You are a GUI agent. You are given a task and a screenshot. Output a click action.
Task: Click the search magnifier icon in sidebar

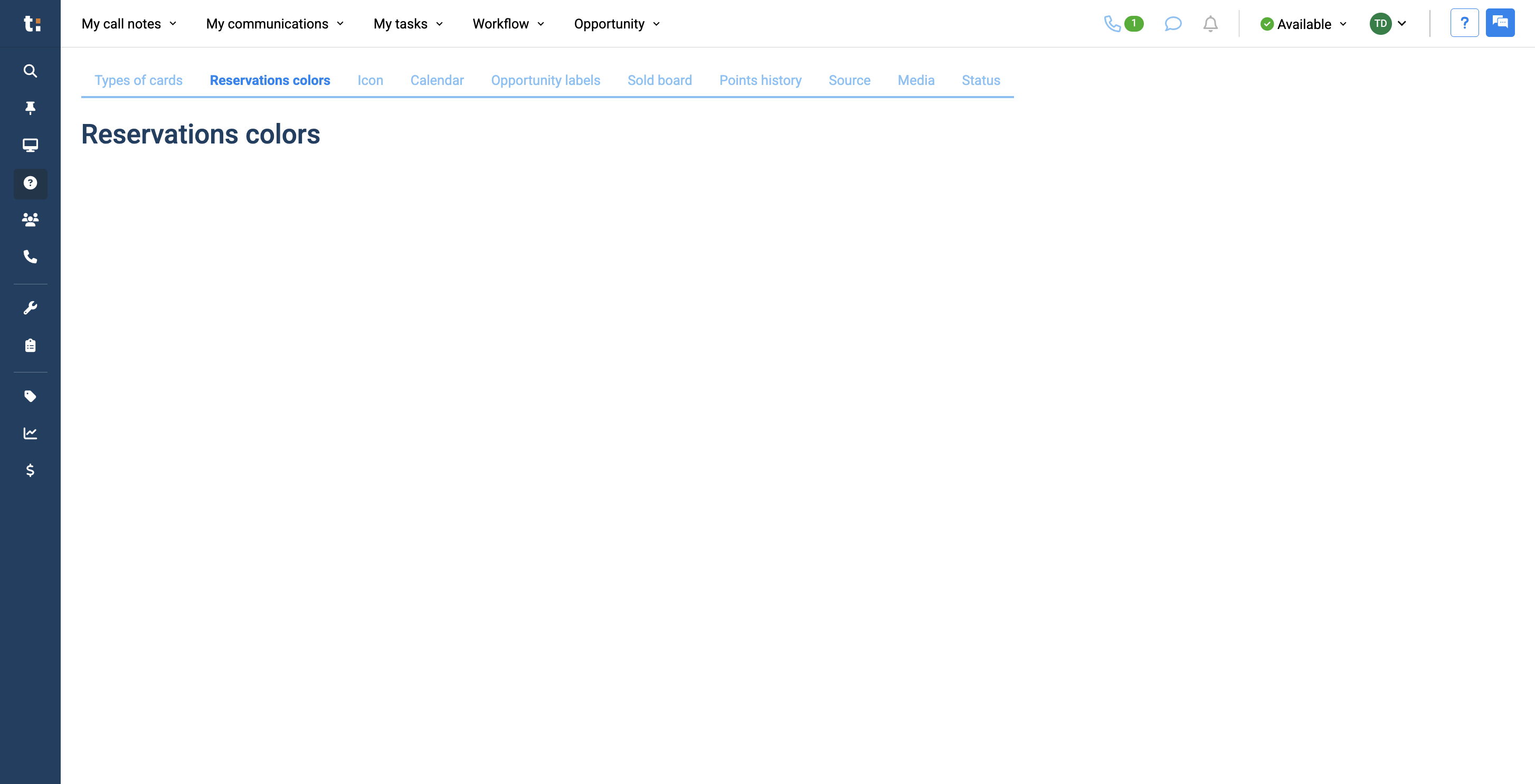[x=30, y=71]
